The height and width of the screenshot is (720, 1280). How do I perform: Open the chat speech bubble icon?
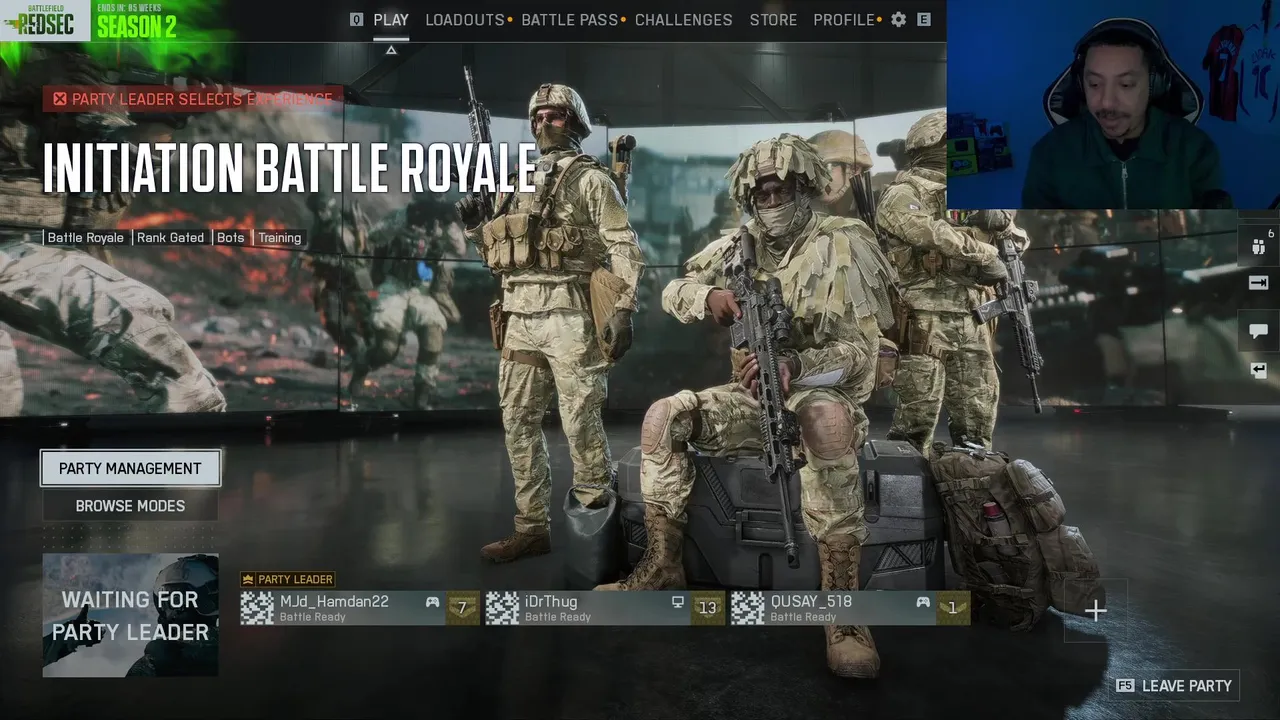1259,330
